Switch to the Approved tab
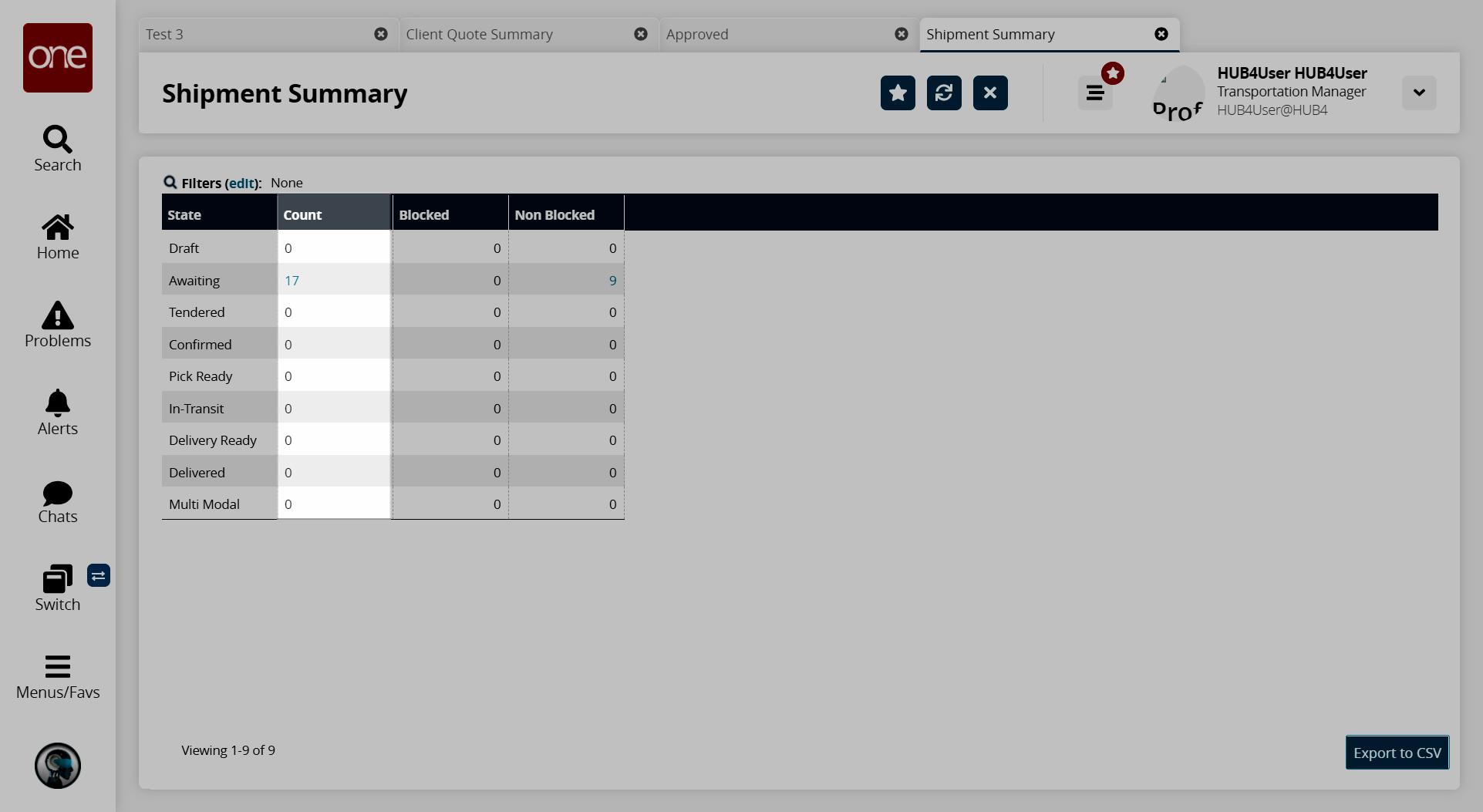The height and width of the screenshot is (812, 1483). [x=697, y=35]
